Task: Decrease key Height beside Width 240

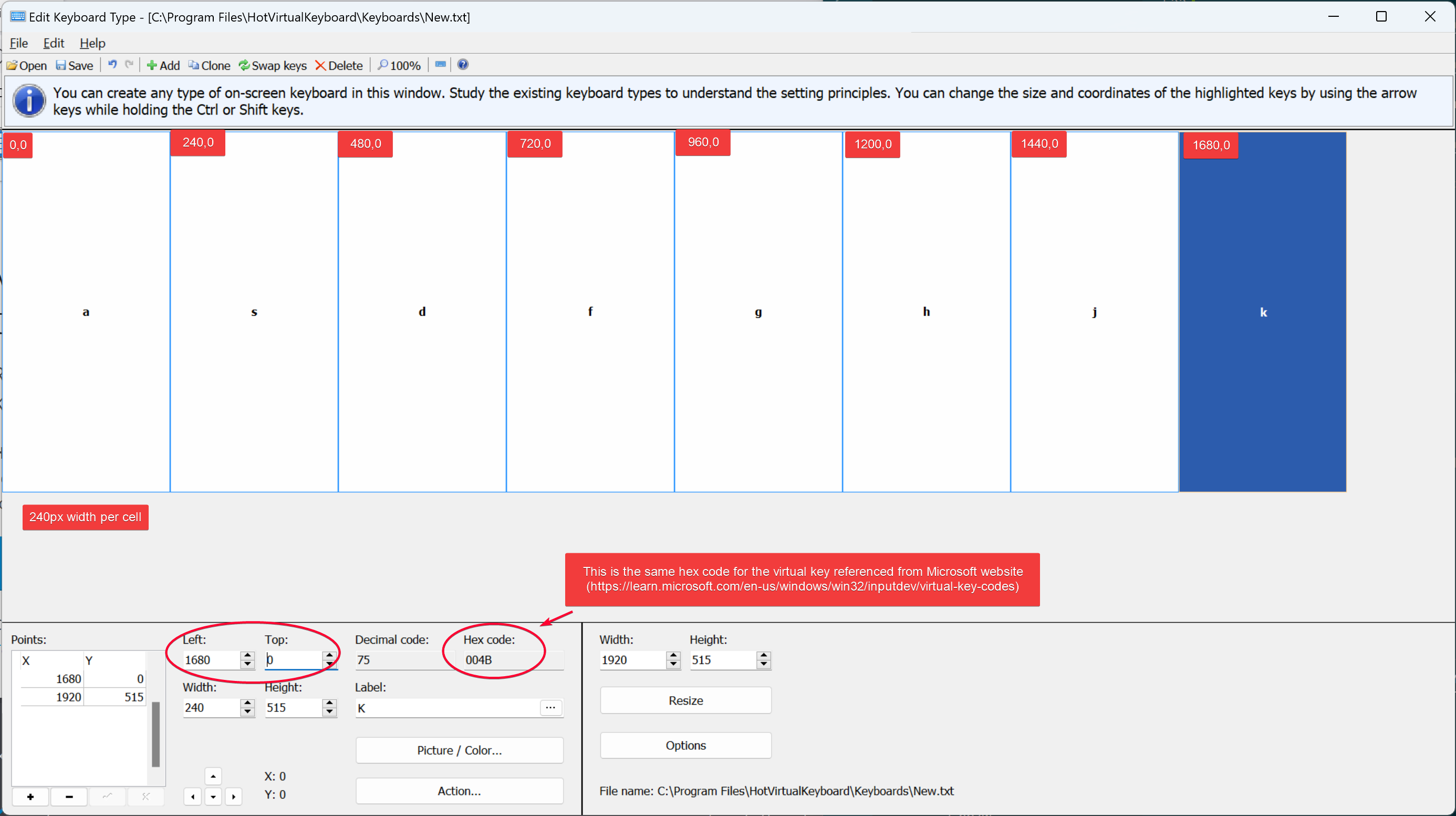Action: point(329,712)
